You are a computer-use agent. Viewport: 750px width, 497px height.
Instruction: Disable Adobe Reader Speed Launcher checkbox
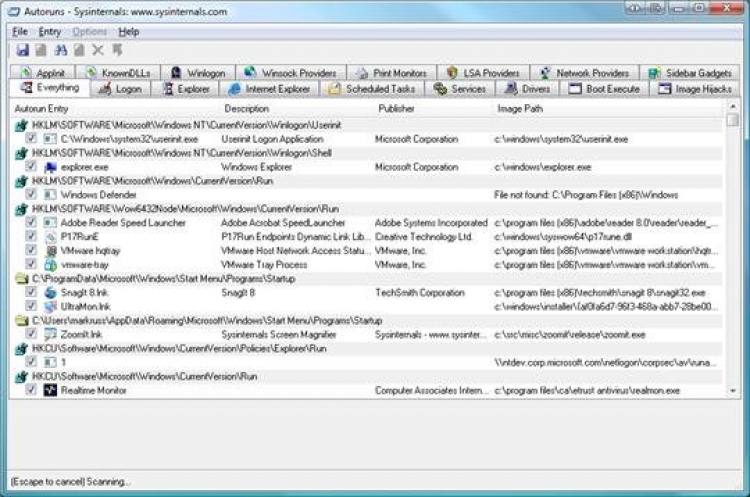click(x=31, y=222)
